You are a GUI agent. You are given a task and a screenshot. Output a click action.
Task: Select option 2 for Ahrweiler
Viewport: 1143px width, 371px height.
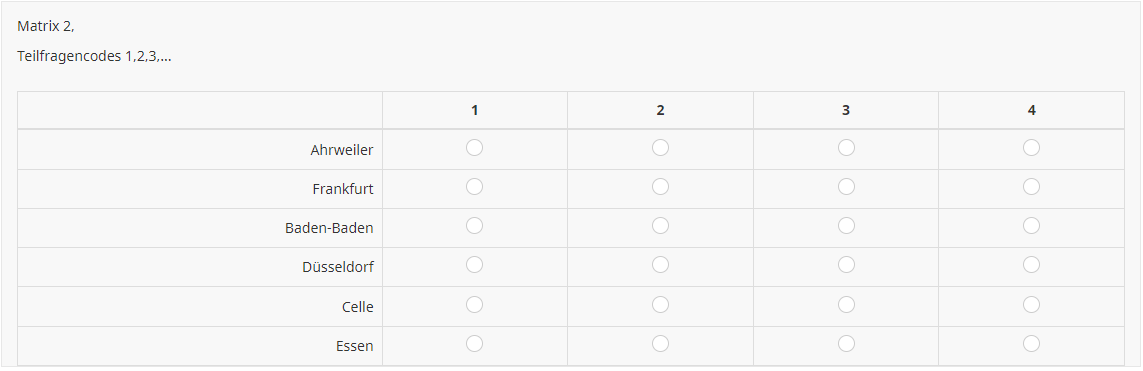[x=660, y=148]
